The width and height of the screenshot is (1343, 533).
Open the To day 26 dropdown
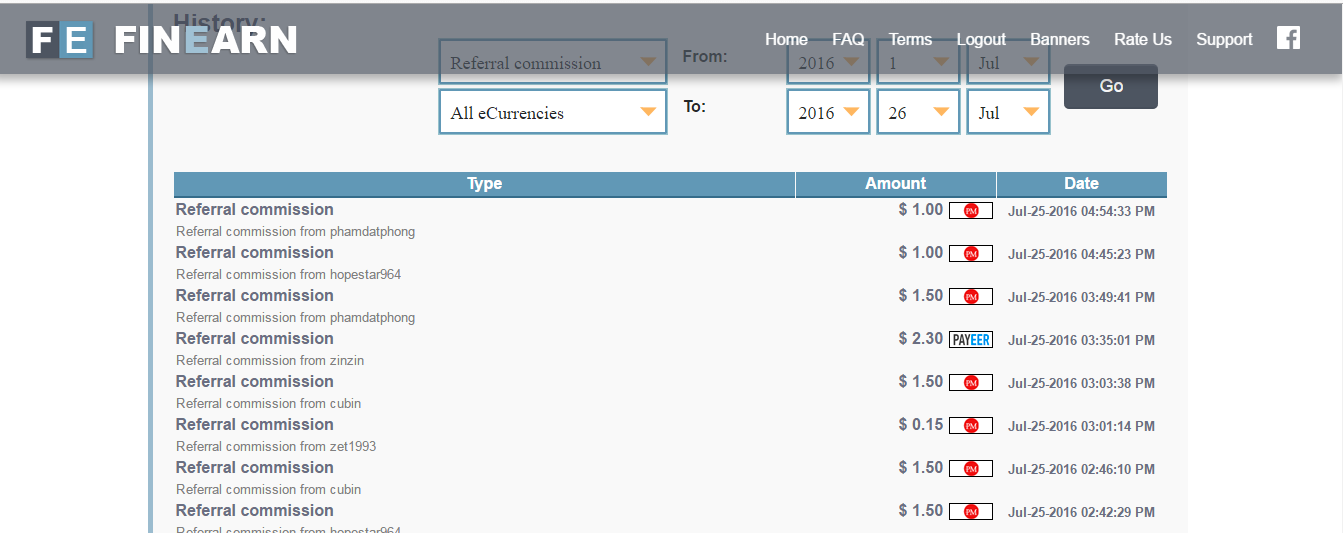coord(918,113)
